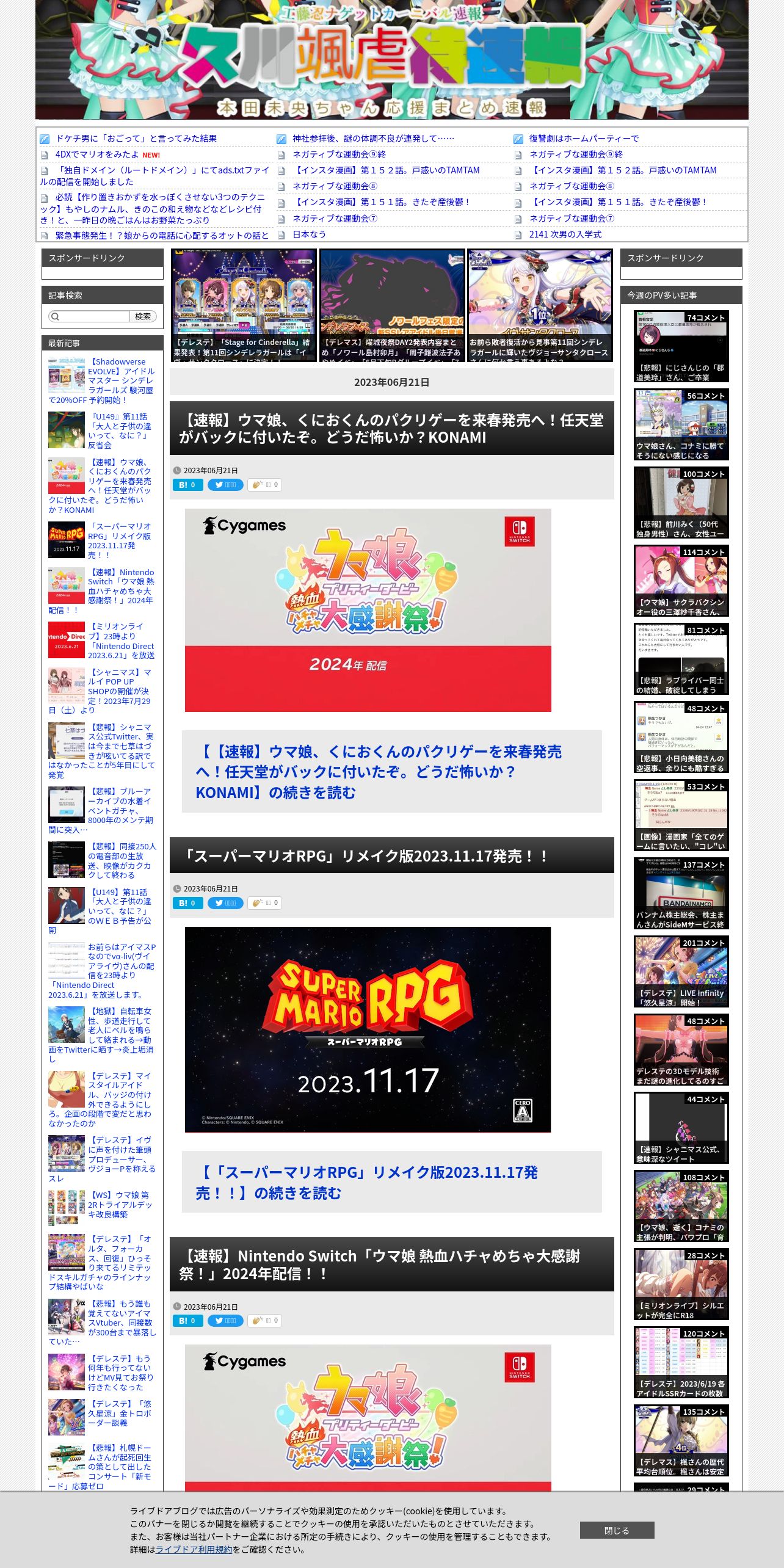Open popular post 前川みく（50代独身男性）
This screenshot has height=1568, width=784.
(681, 503)
